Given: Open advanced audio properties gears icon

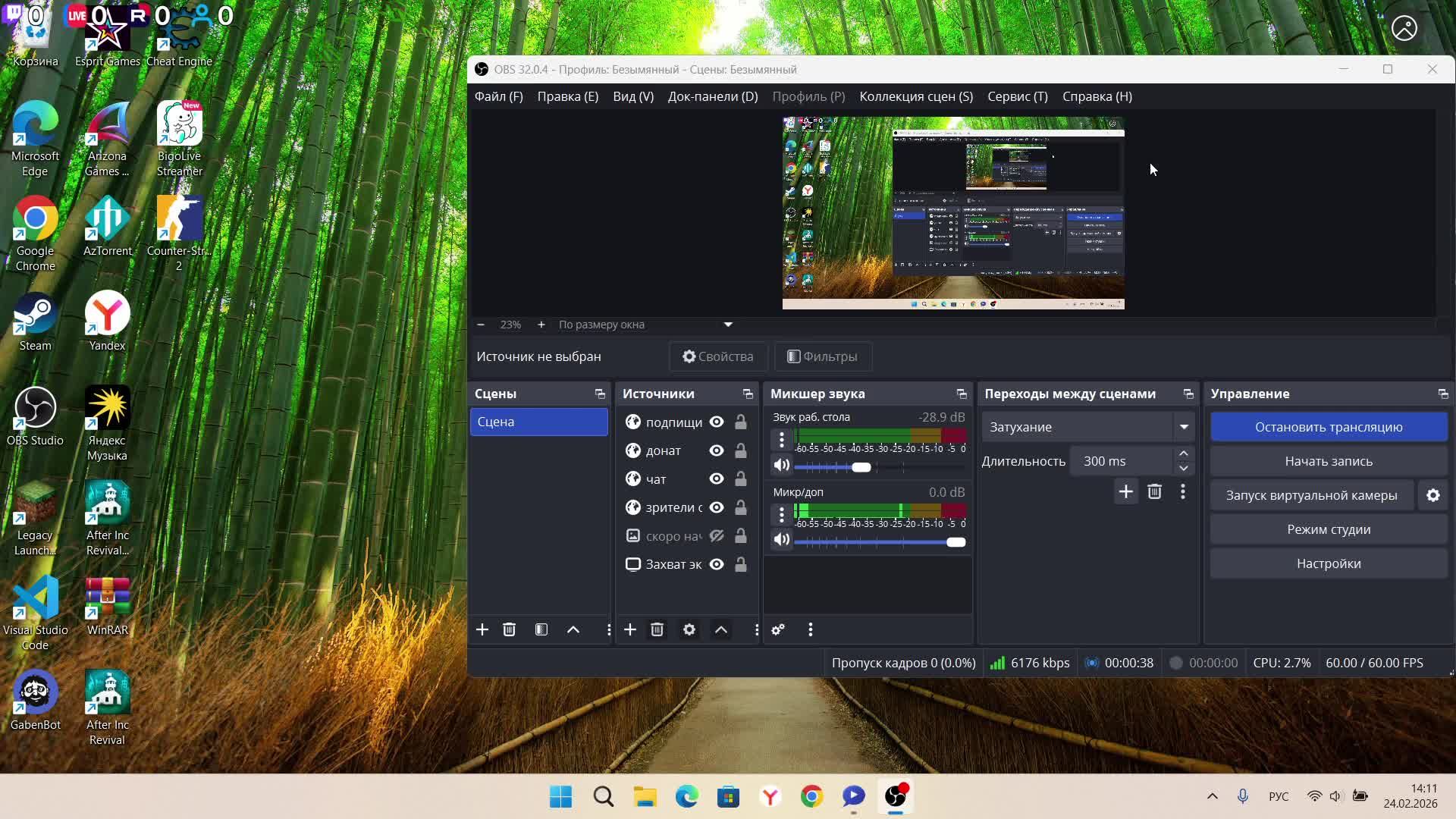Looking at the screenshot, I should pyautogui.click(x=778, y=629).
